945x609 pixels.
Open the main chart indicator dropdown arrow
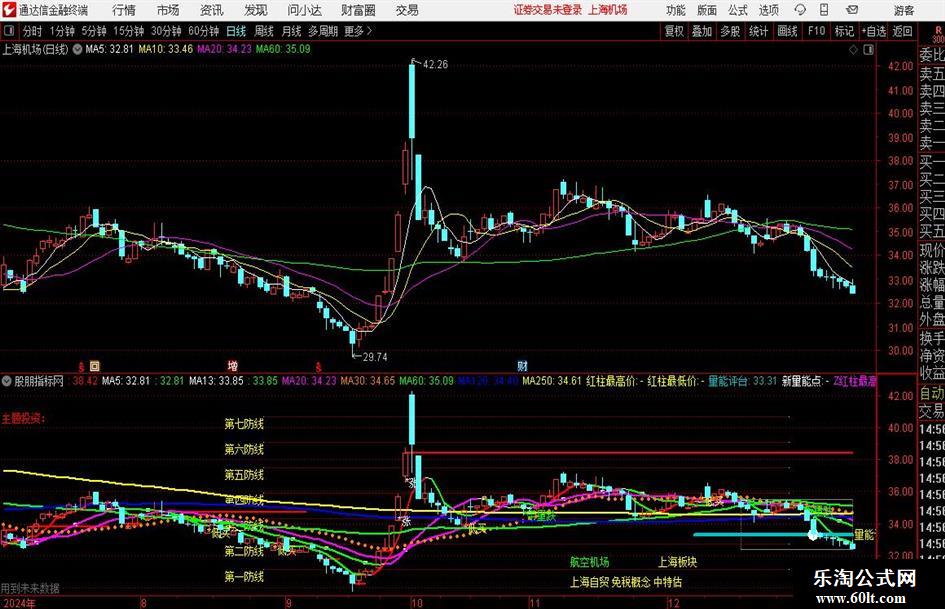click(77, 49)
